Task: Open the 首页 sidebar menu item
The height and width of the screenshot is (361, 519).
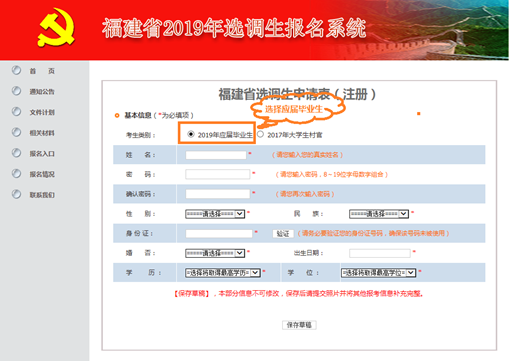Action: click(42, 71)
